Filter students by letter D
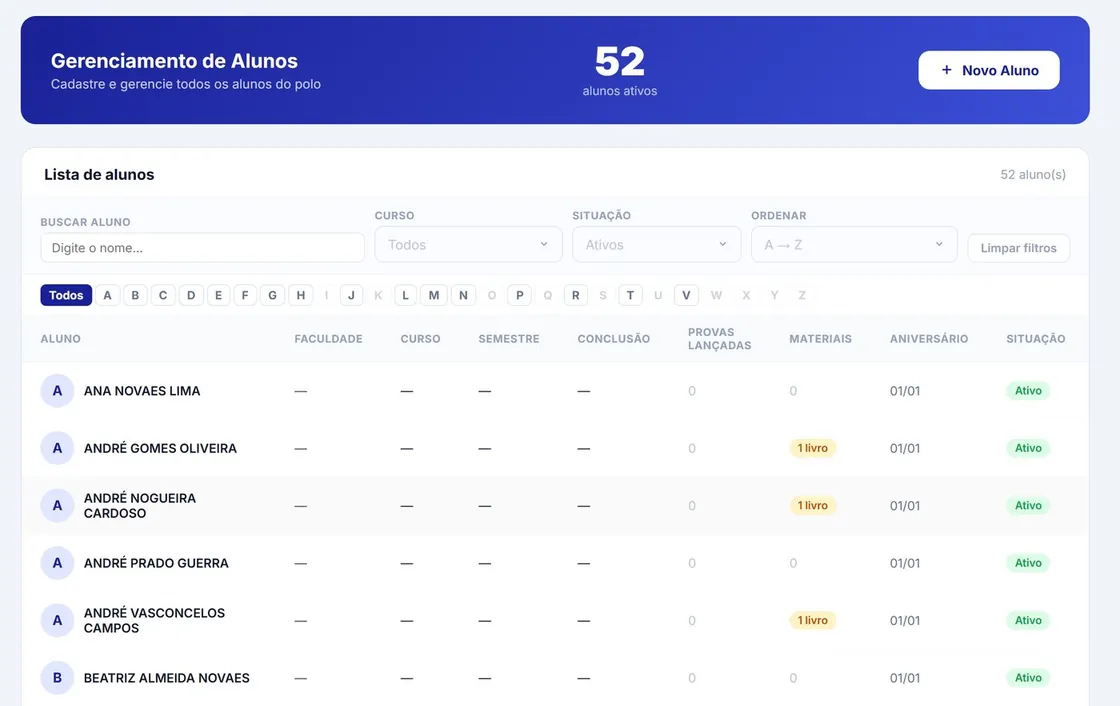 [x=191, y=295]
